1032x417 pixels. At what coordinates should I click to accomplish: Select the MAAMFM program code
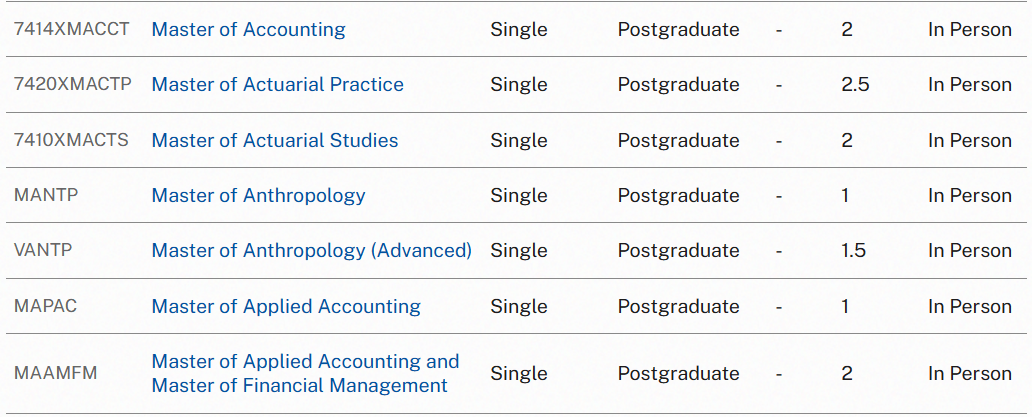56,373
